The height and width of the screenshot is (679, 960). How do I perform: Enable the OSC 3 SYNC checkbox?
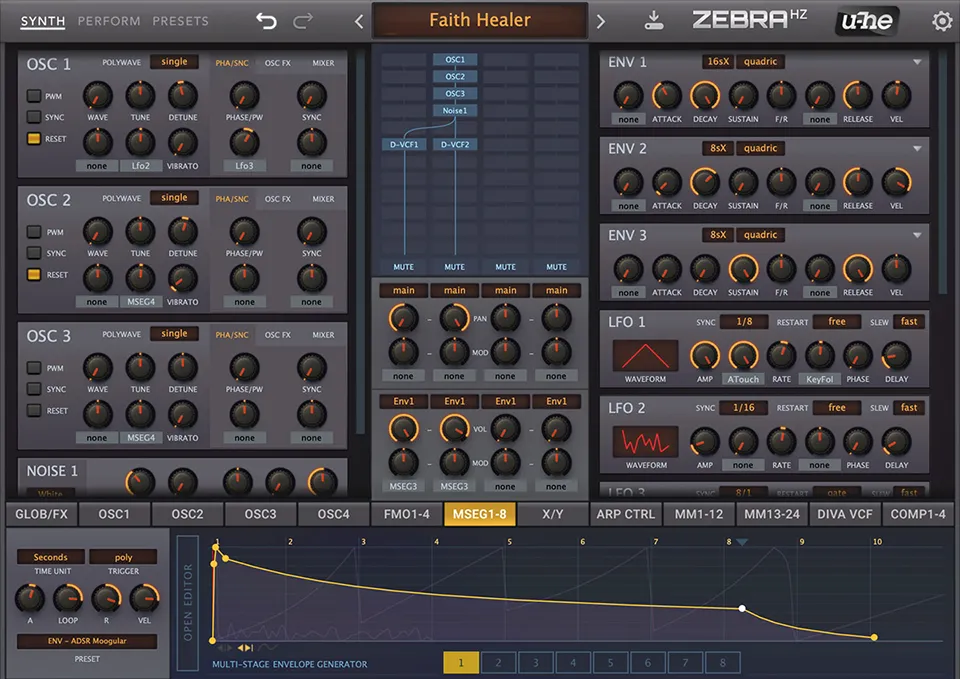click(34, 389)
